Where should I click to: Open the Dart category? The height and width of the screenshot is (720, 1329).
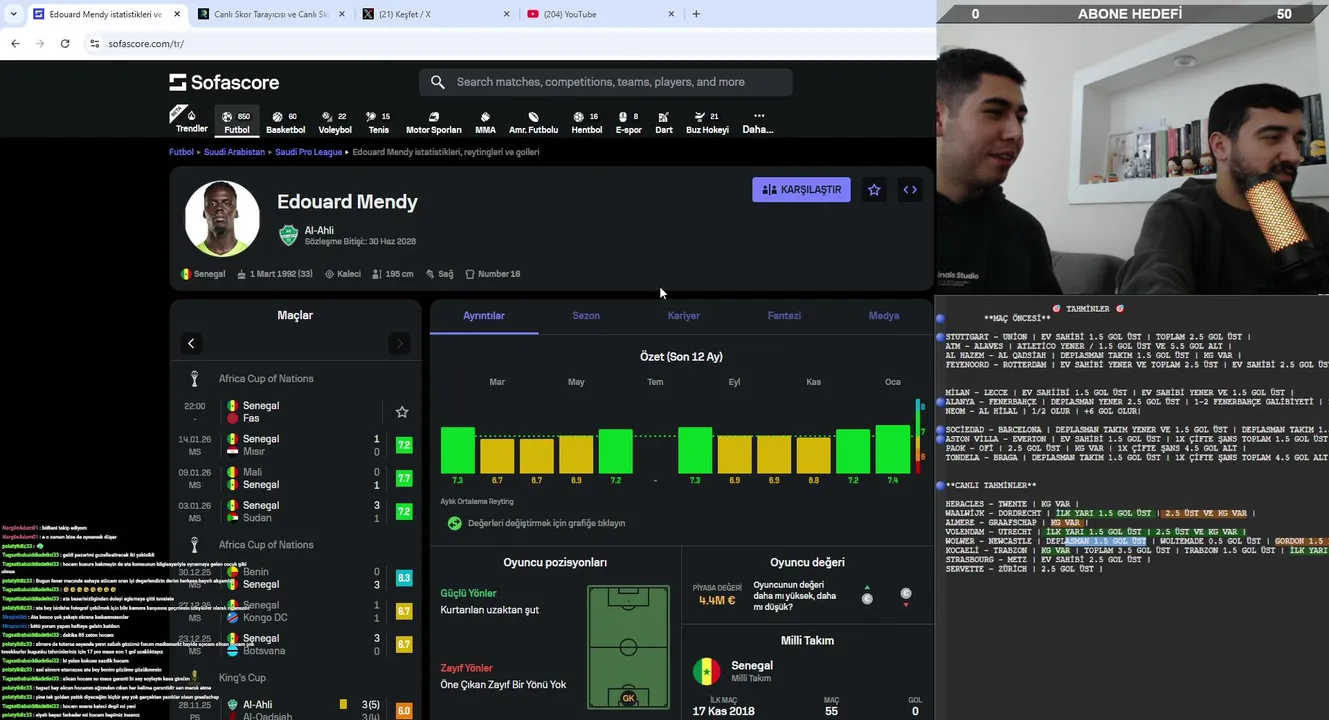[664, 122]
